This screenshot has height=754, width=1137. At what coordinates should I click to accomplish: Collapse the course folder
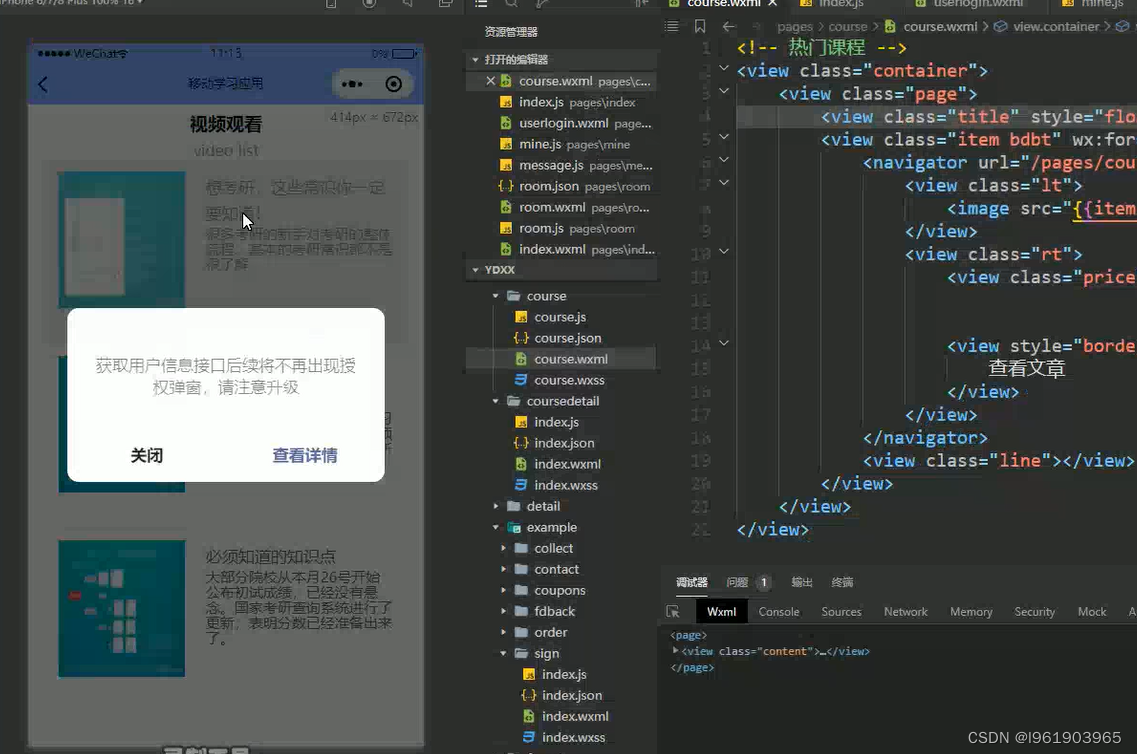496,296
